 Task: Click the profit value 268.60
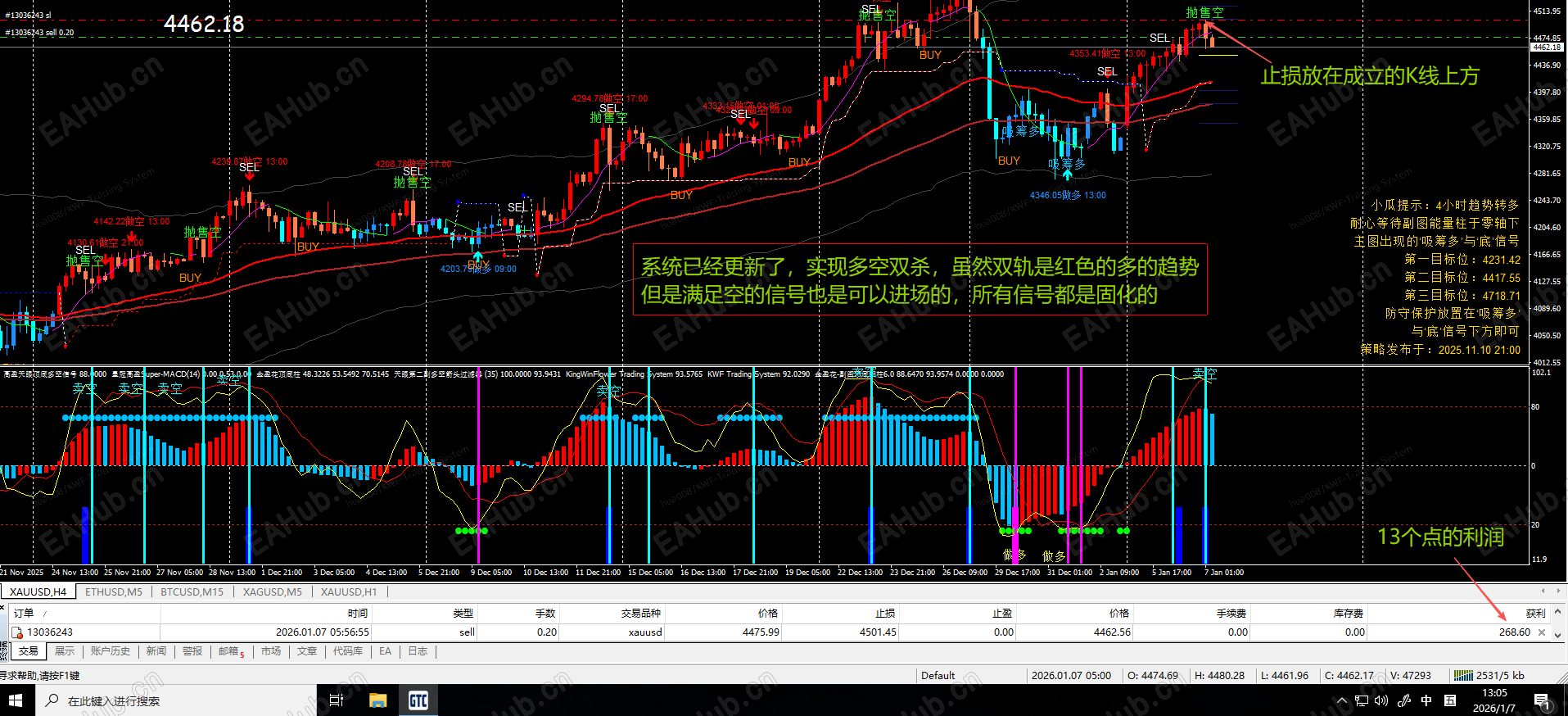[1515, 632]
